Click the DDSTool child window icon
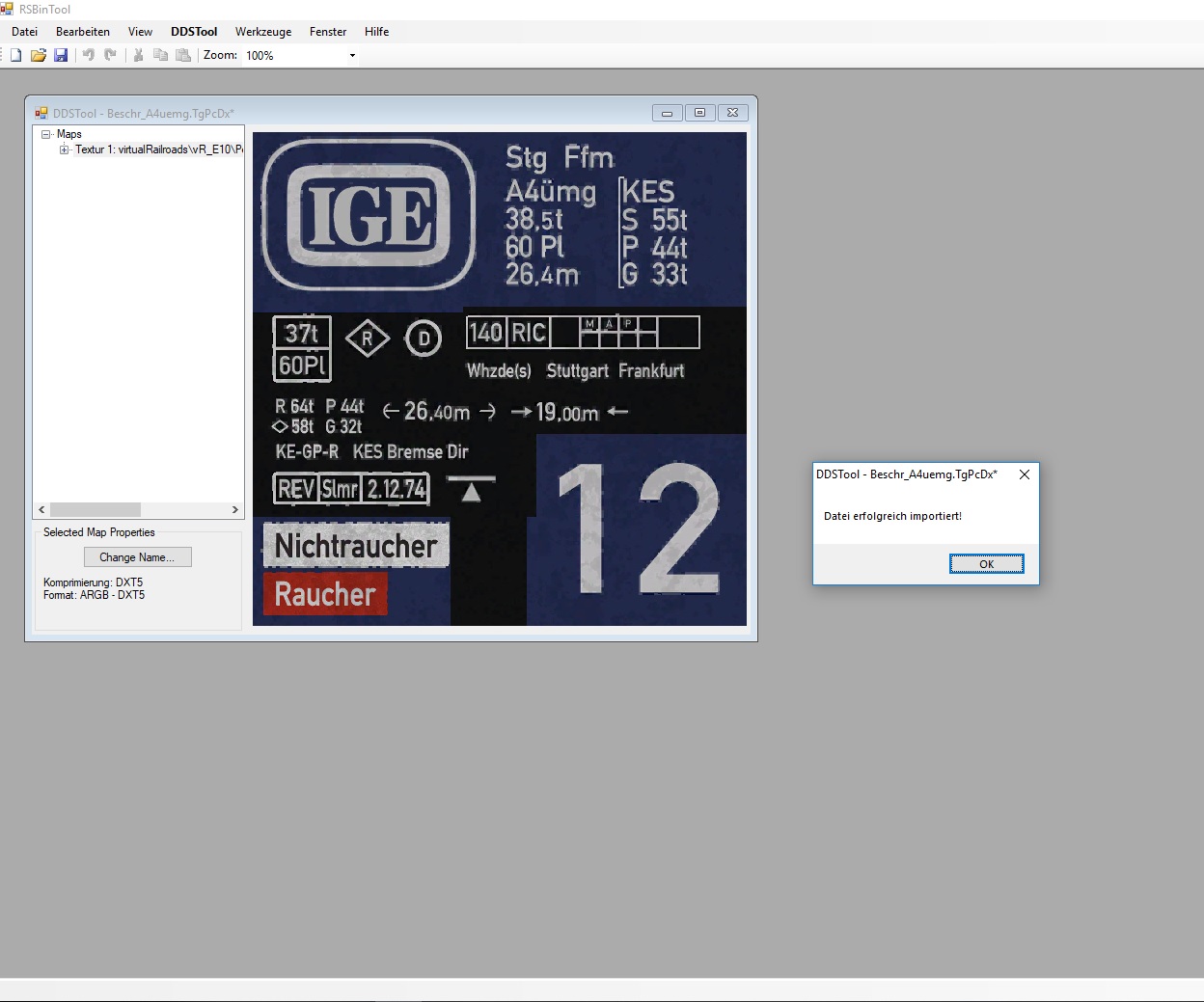This screenshot has height=1002, width=1204. pos(41,113)
